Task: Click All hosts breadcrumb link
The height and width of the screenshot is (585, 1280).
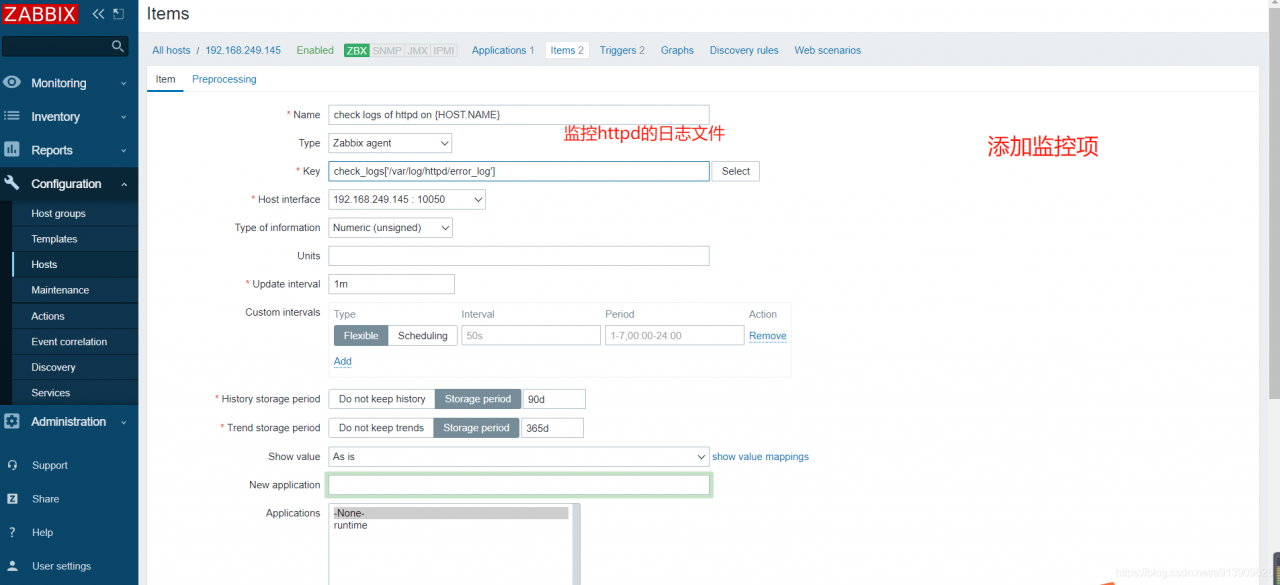Action: (x=171, y=50)
